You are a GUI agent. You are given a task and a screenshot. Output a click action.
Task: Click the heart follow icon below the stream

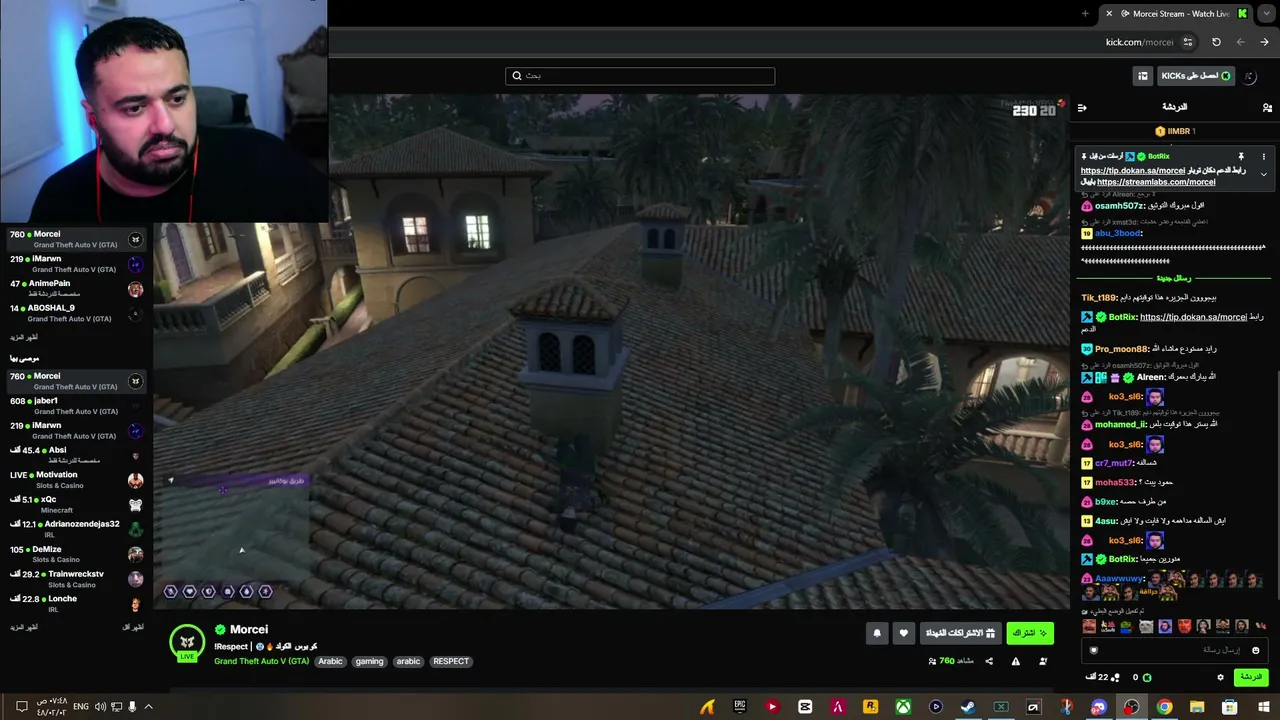coord(904,633)
